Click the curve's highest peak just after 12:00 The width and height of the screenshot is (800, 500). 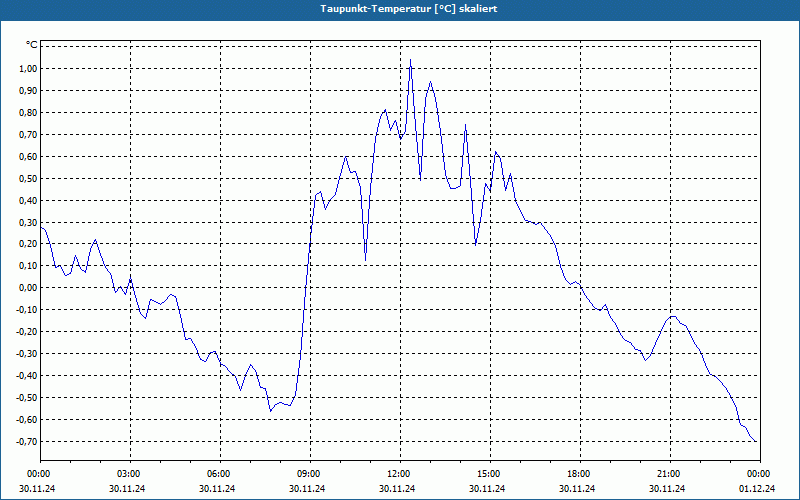410,60
